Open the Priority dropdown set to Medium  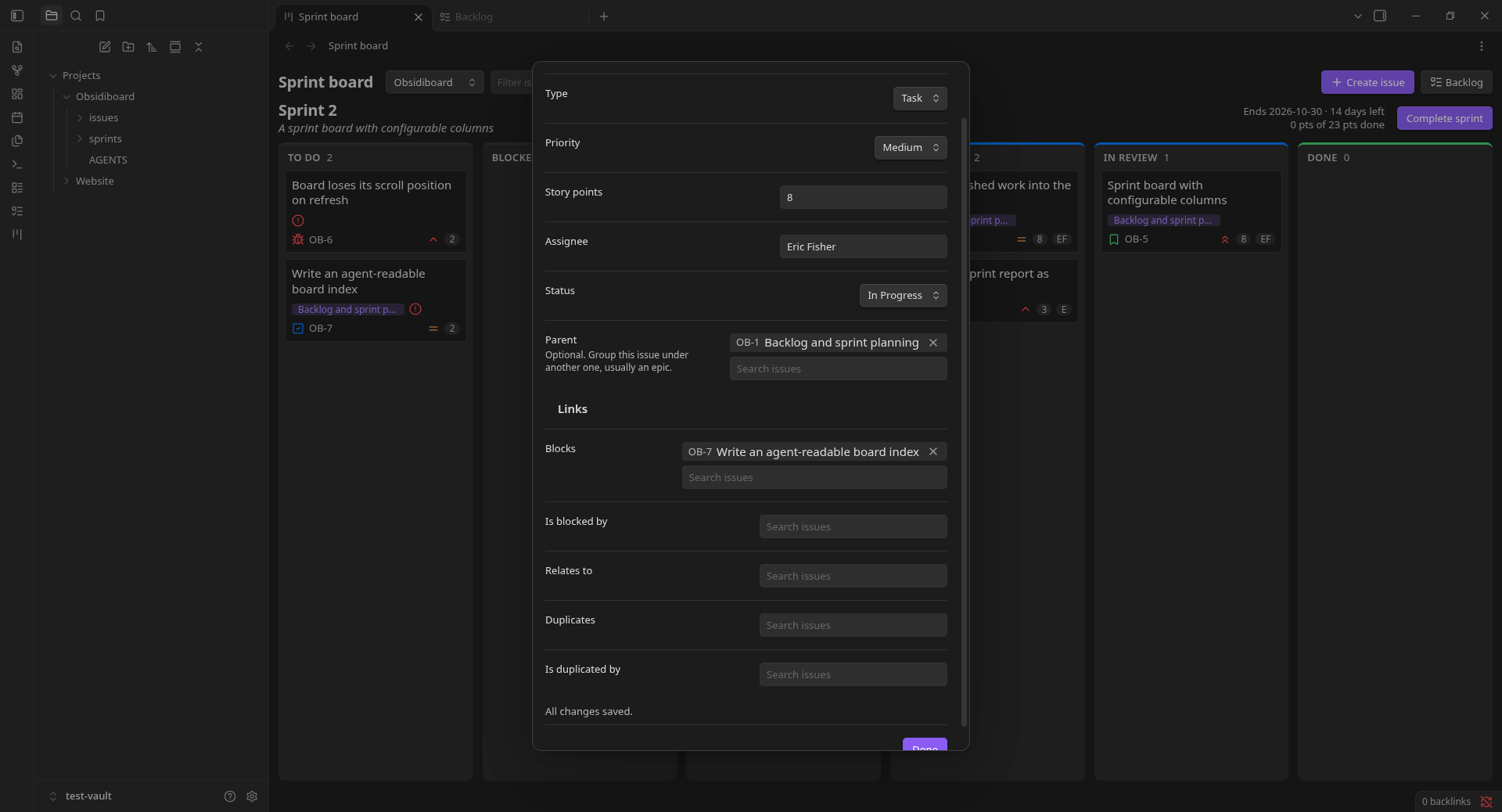click(x=911, y=148)
